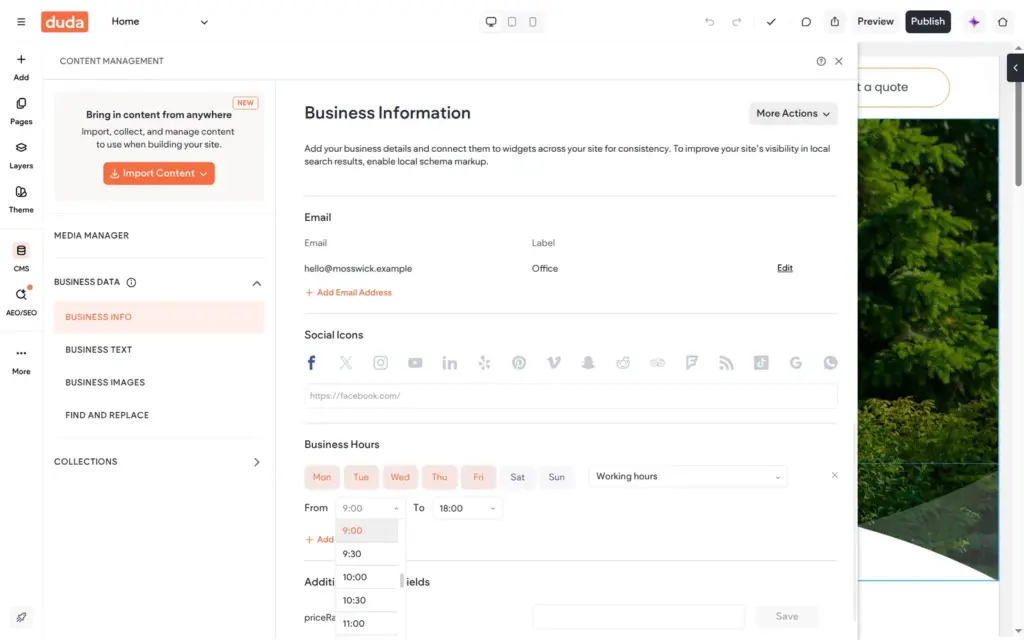
Task: Open the Theme panel
Action: click(x=21, y=199)
